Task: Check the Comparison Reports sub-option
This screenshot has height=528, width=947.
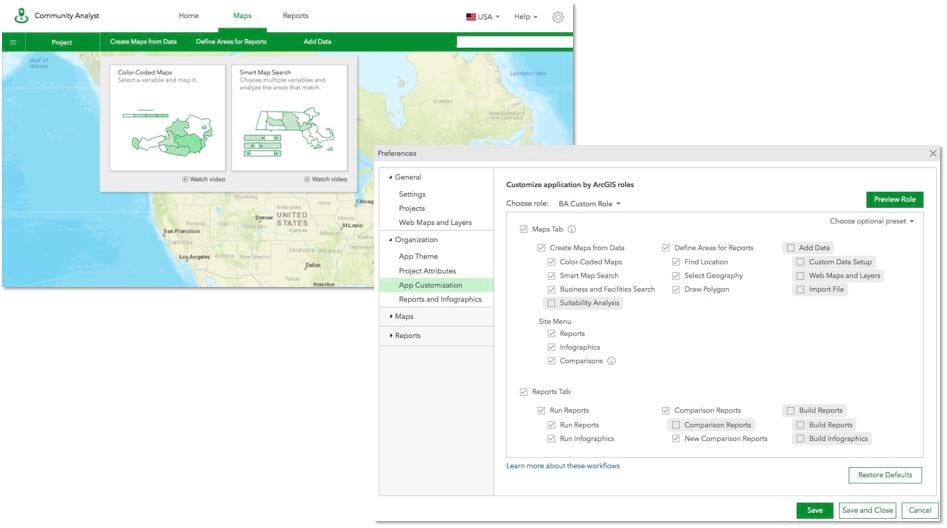Action: [676, 425]
